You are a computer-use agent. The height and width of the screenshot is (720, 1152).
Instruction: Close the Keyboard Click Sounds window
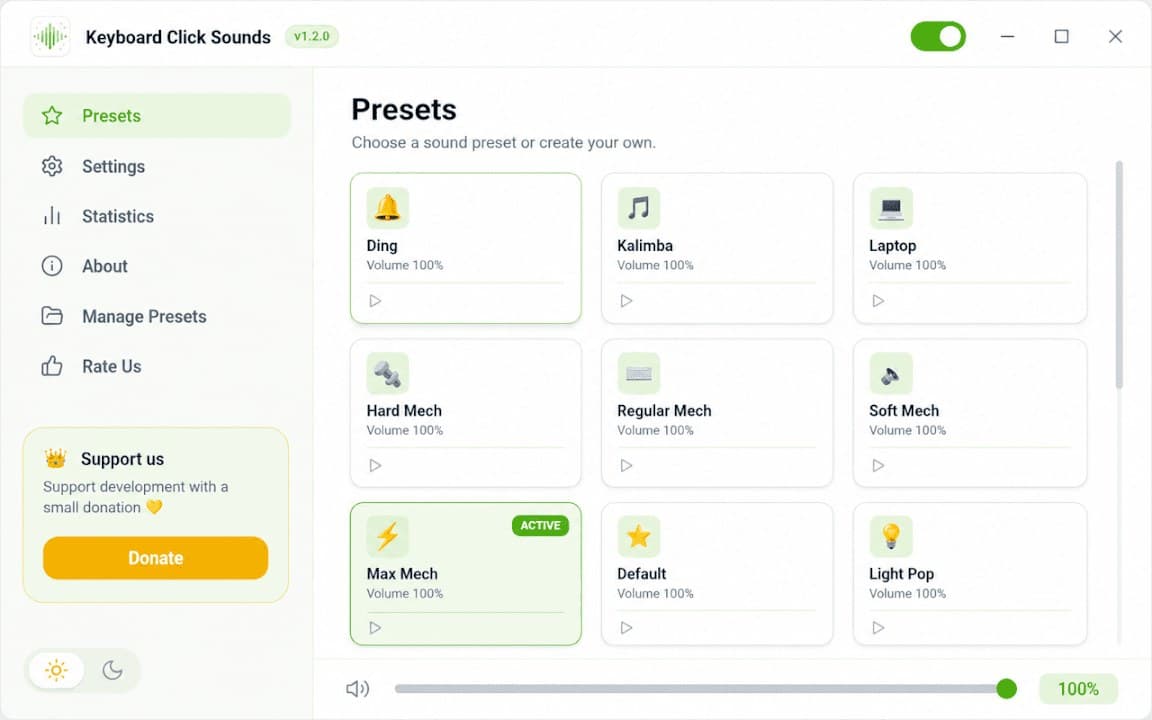click(x=1115, y=36)
